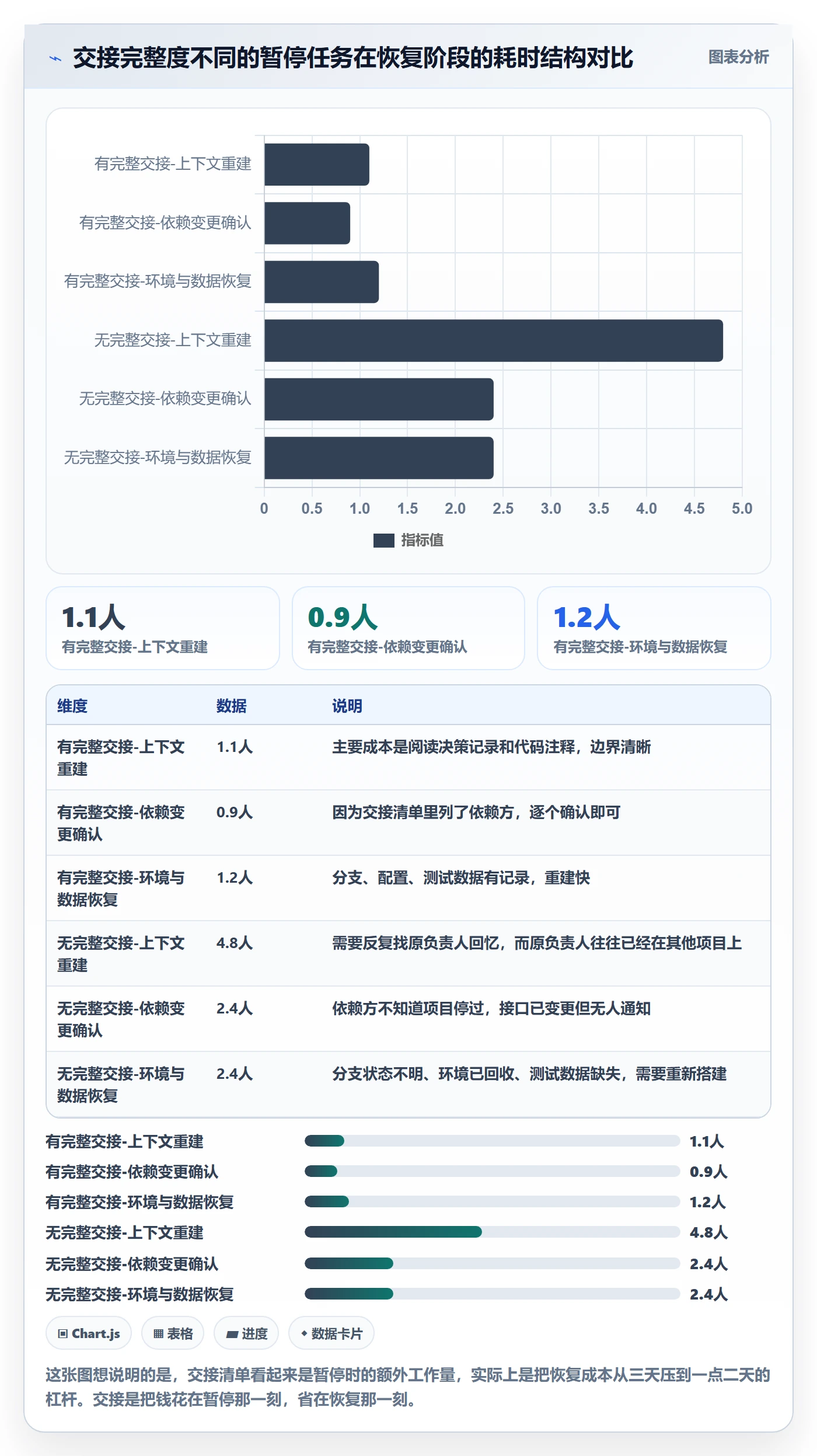Click the 数据 table column header
Screen dimensions: 817x1456
232,706
